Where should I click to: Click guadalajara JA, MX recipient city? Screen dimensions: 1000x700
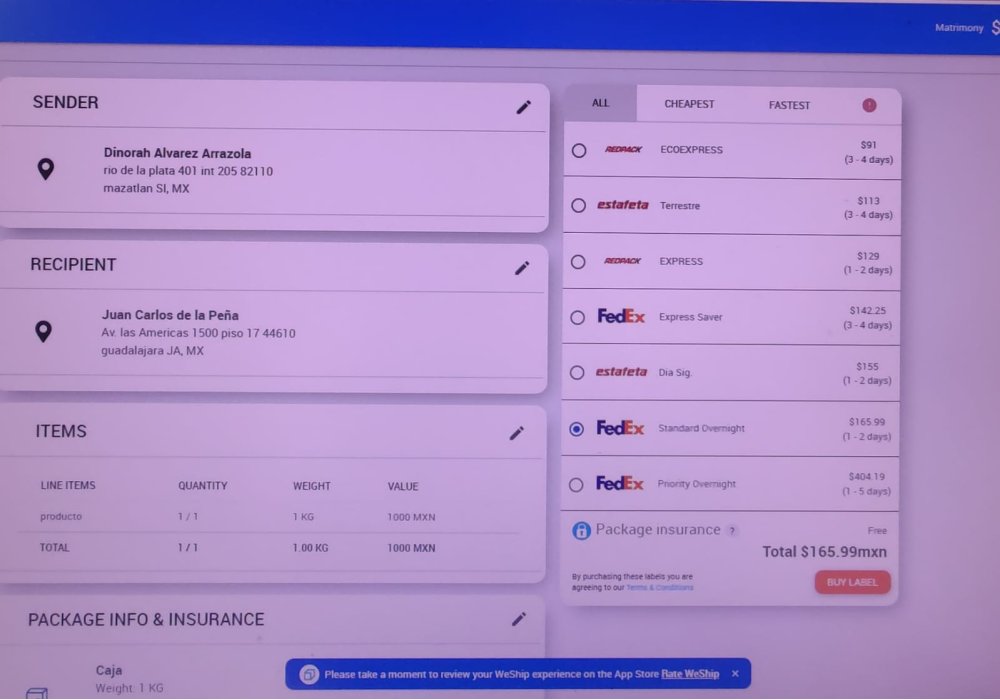[x=152, y=351]
